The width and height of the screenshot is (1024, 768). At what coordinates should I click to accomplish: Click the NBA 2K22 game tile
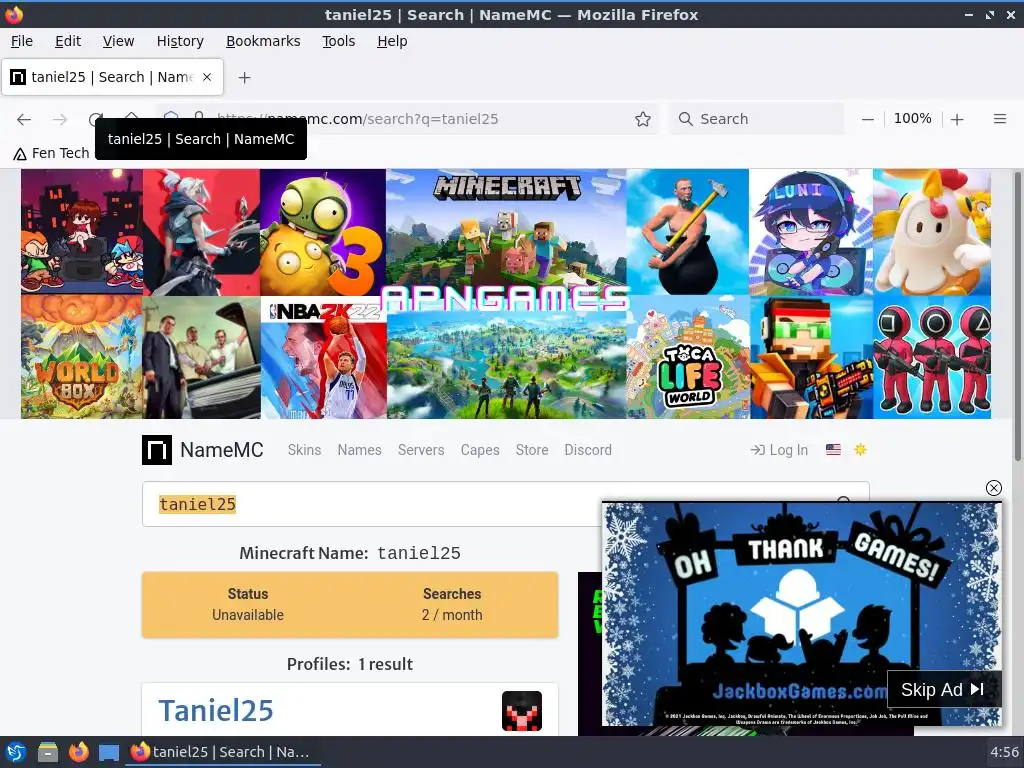(x=323, y=358)
